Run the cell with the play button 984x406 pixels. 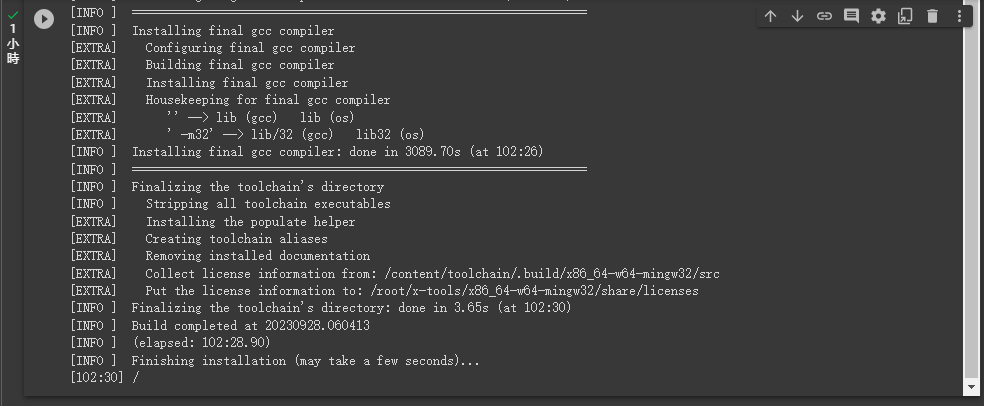pyautogui.click(x=44, y=19)
